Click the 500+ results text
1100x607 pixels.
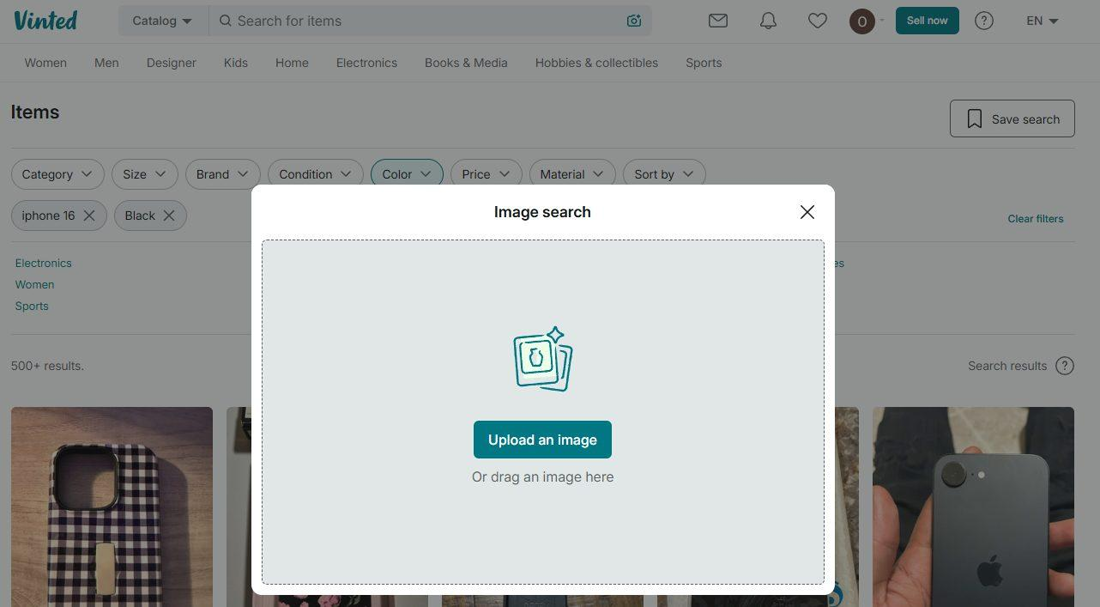coord(47,366)
